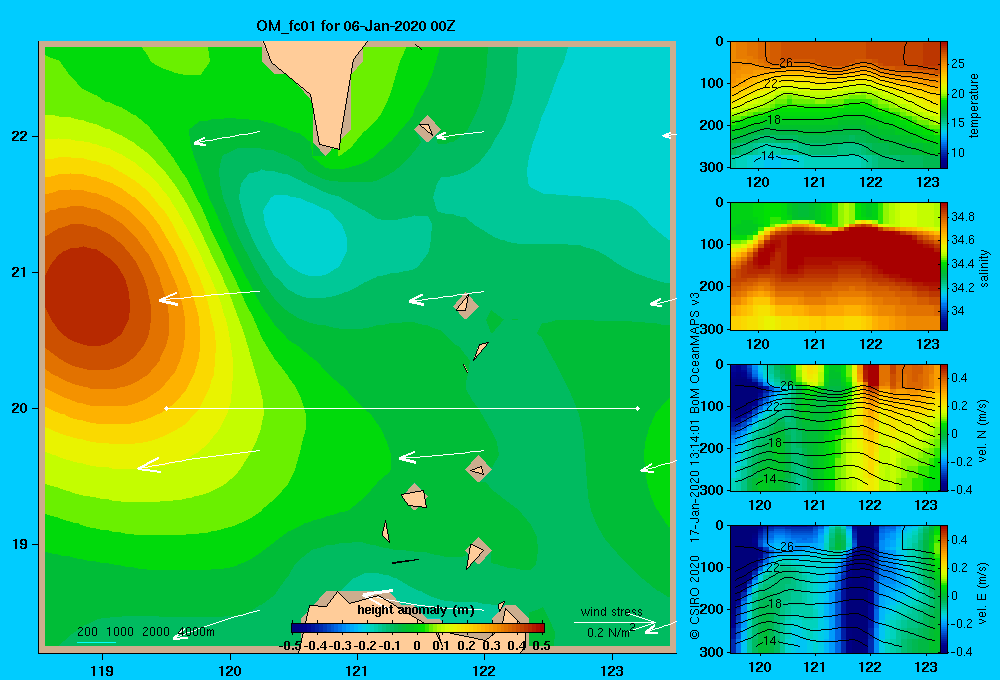Click latitude label 19 on the main map

(19, 544)
